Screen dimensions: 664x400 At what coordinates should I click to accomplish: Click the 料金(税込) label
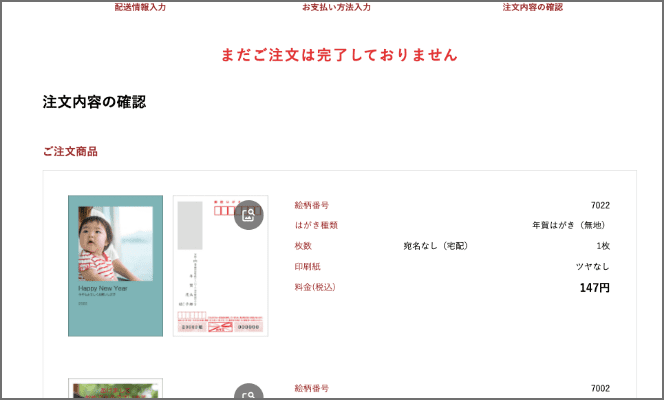[x=315, y=287]
